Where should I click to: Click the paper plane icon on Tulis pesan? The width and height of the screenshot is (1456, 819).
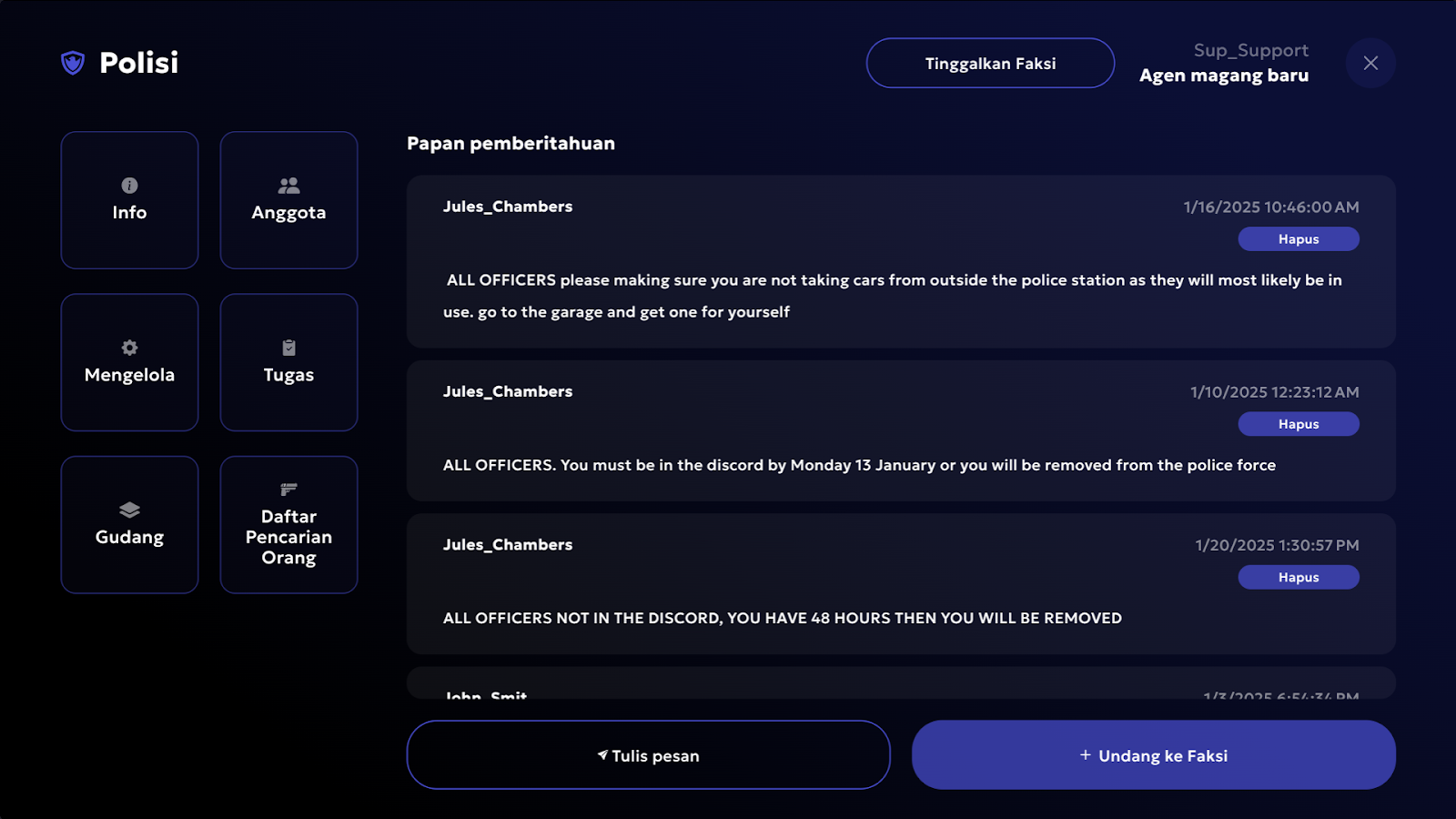602,755
